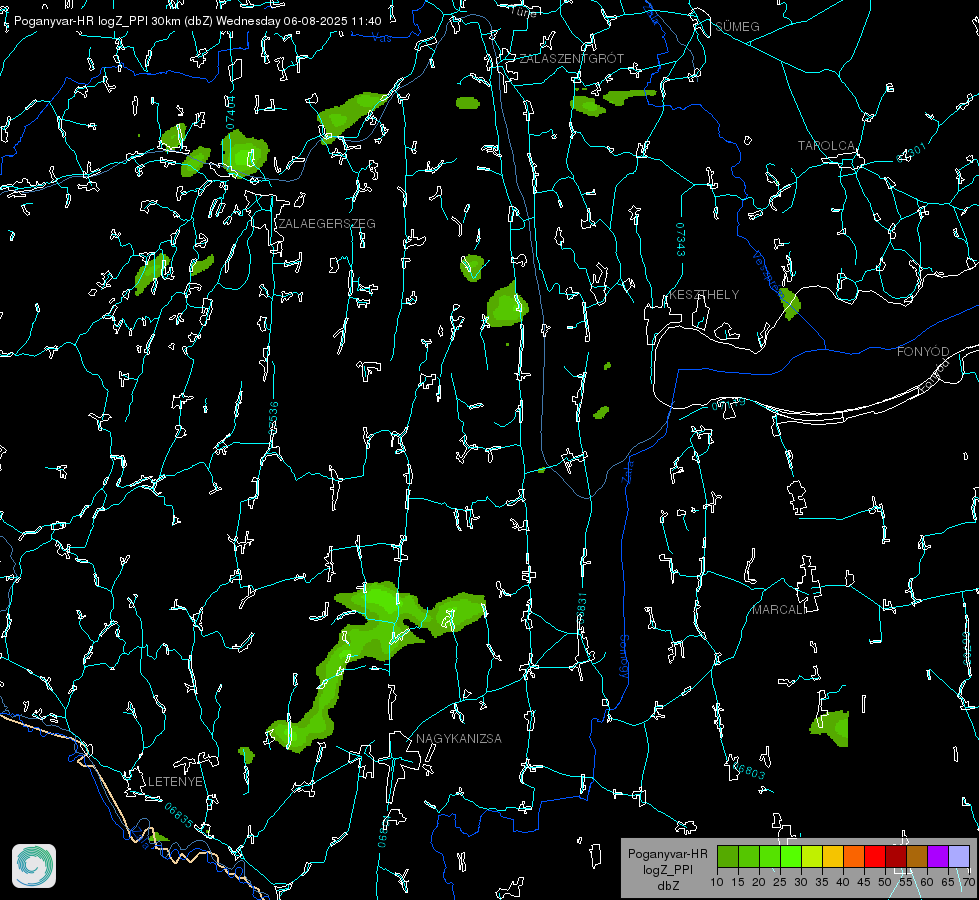This screenshot has width=979, height=900.
Task: Click the 'logZ_PPI' legend label
Action: [667, 869]
